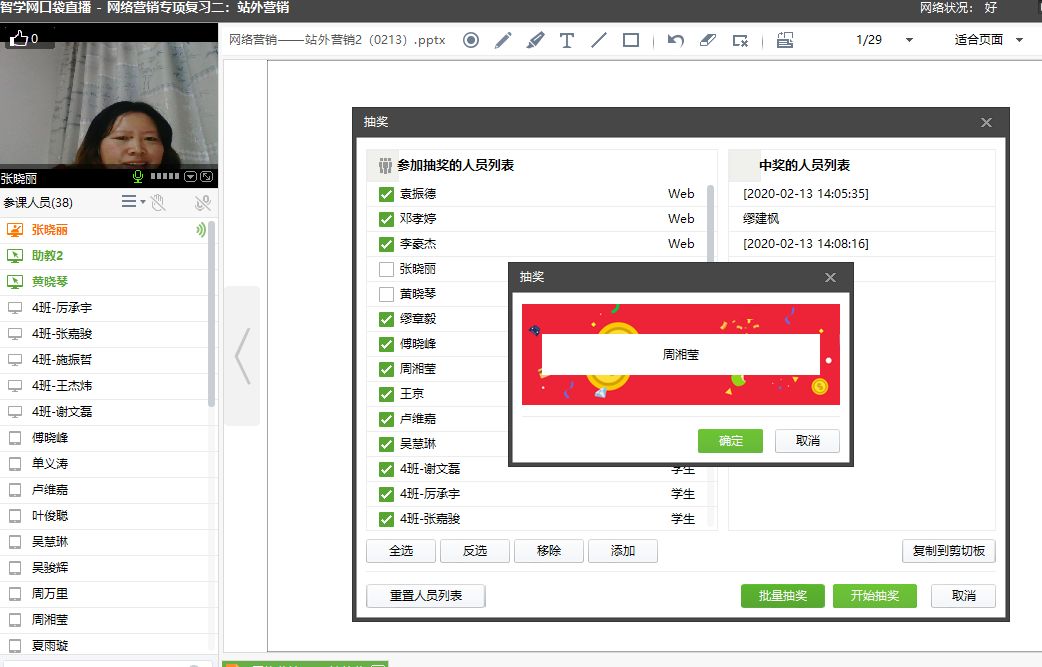Click the green 确定 button
The height and width of the screenshot is (667, 1042).
pyautogui.click(x=730, y=440)
